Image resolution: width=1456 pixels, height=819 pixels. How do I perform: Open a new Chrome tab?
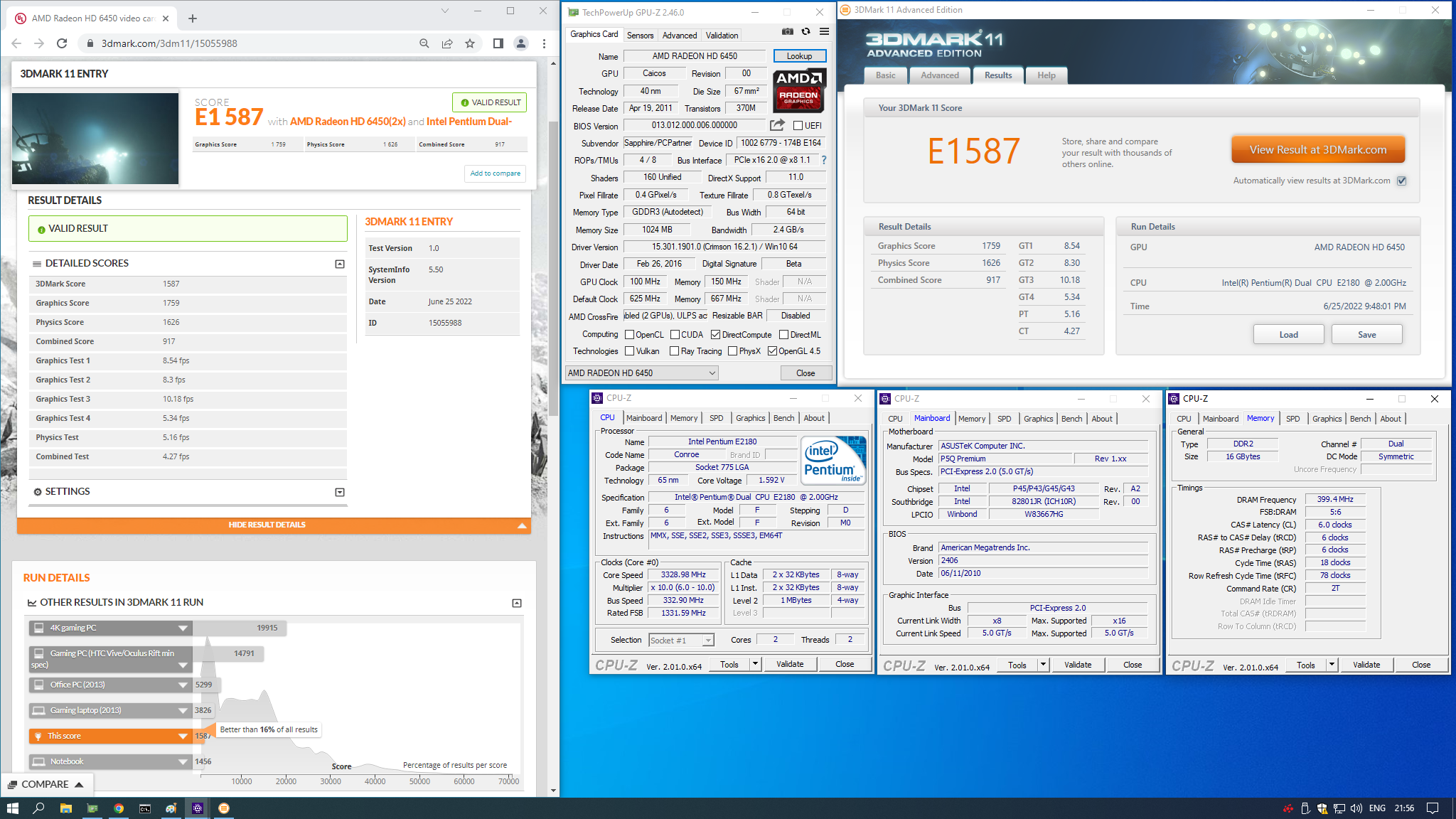click(x=193, y=18)
